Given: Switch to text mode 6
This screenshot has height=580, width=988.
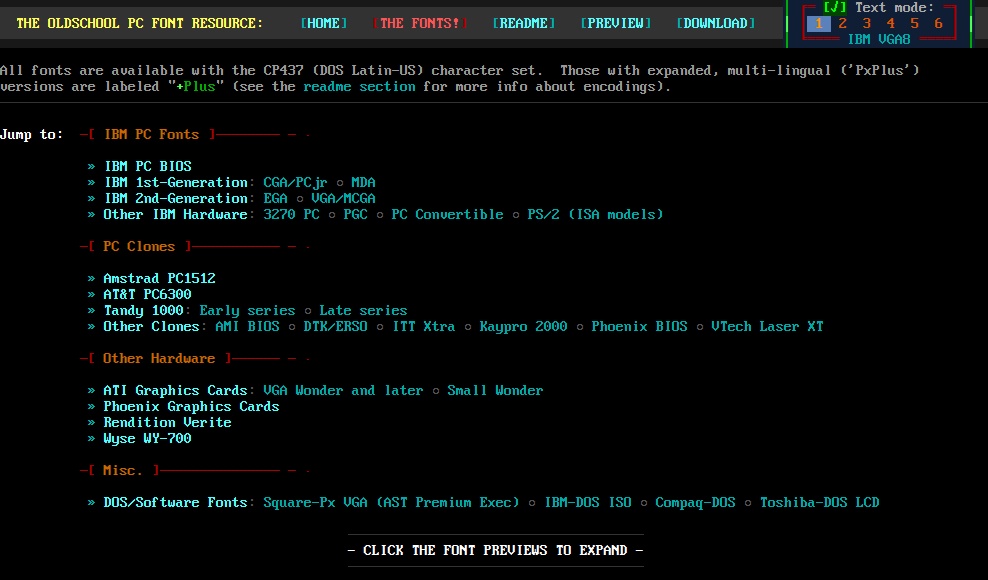Looking at the screenshot, I should 938,23.
